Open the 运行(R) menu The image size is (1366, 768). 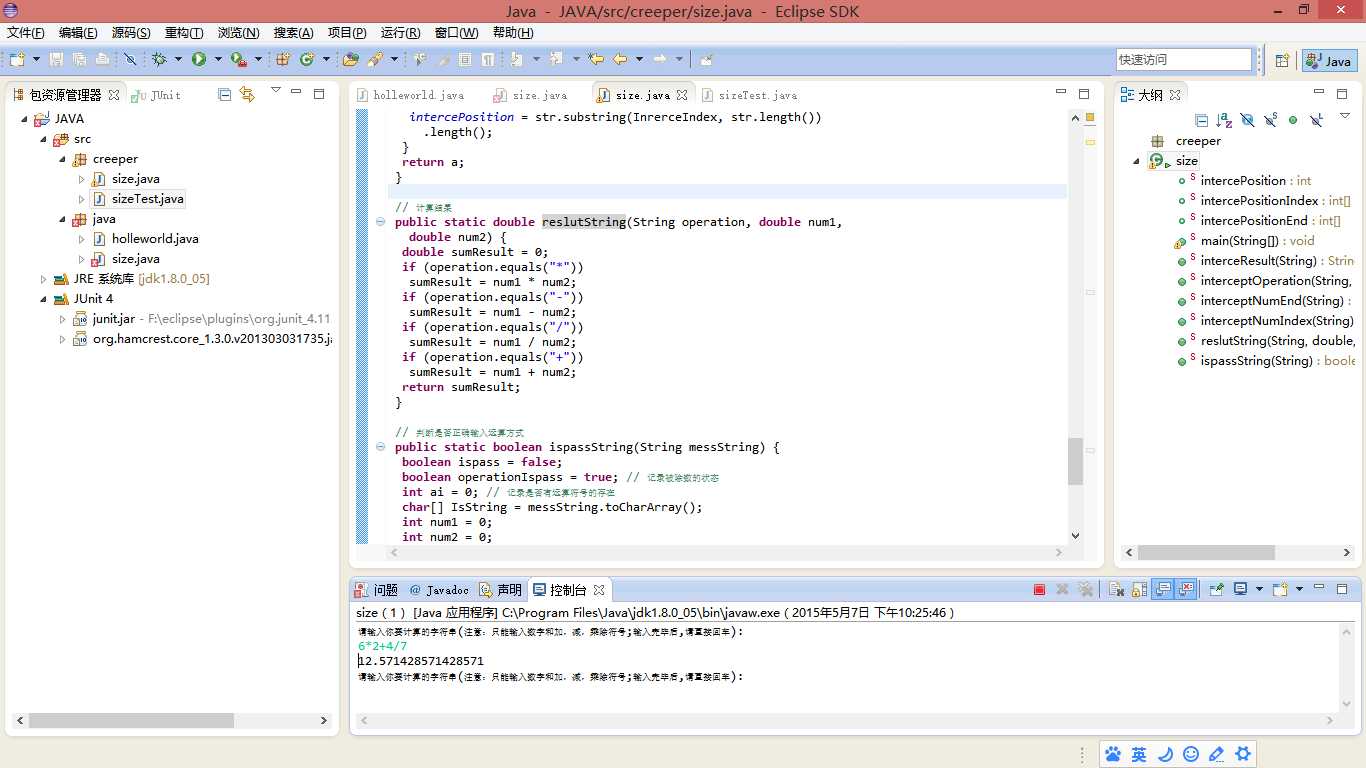click(x=401, y=33)
